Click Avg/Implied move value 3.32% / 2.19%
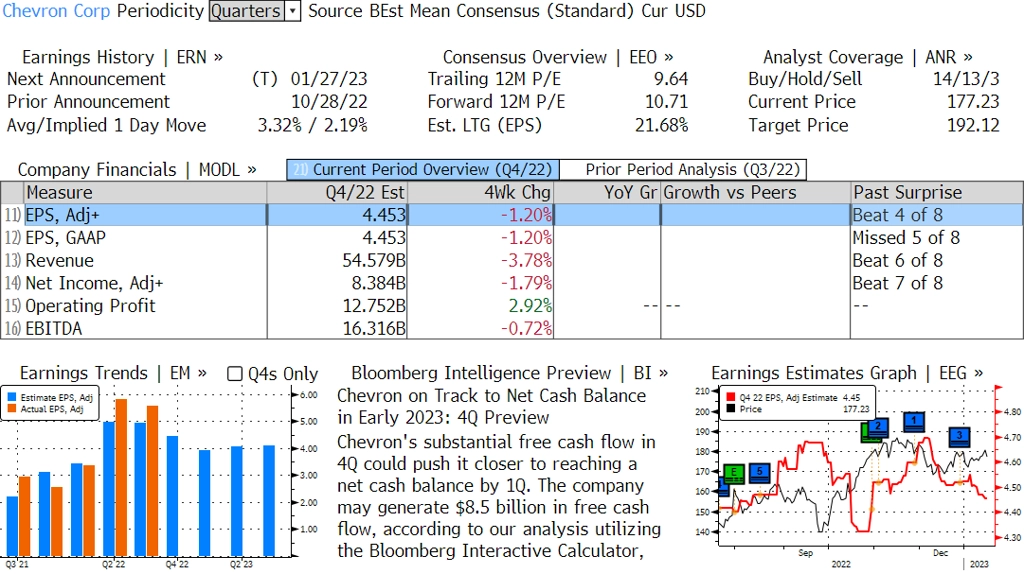Viewport: 1024px width, 574px height. pos(312,125)
